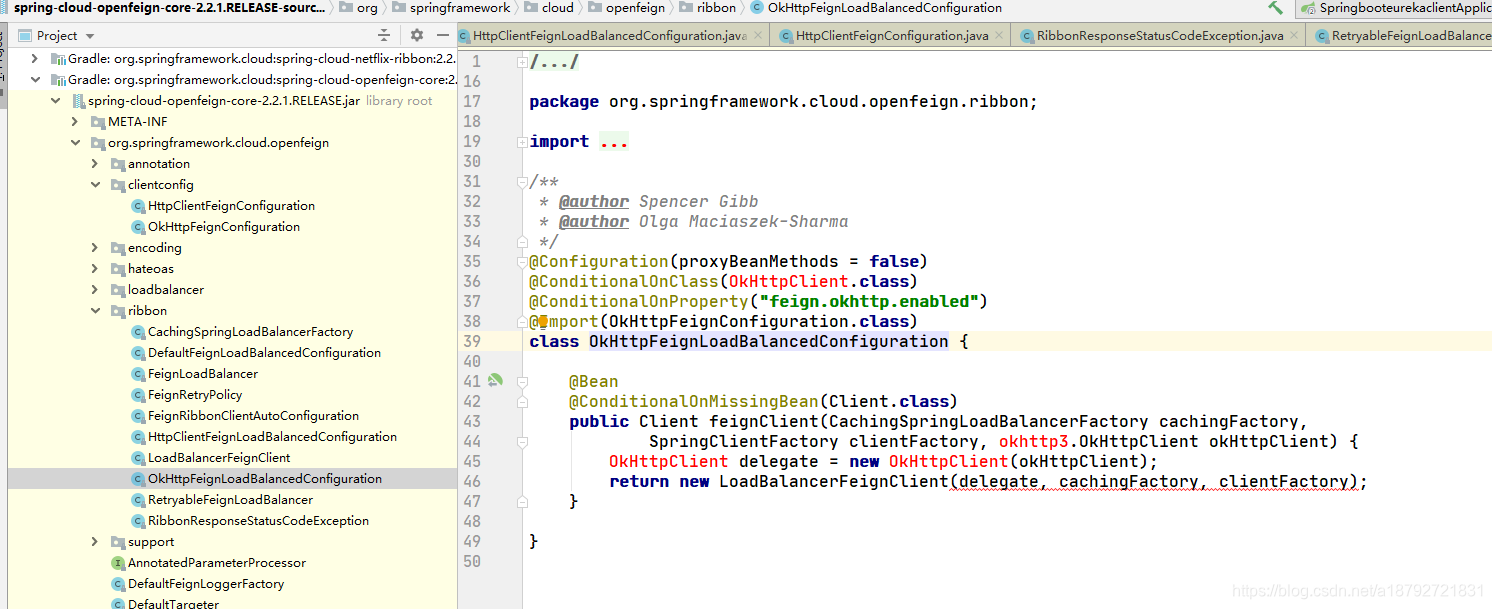Image resolution: width=1492 pixels, height=609 pixels.
Task: Open the SpringbooteurekaclientApplication run configuration dropdown
Action: point(1395,8)
